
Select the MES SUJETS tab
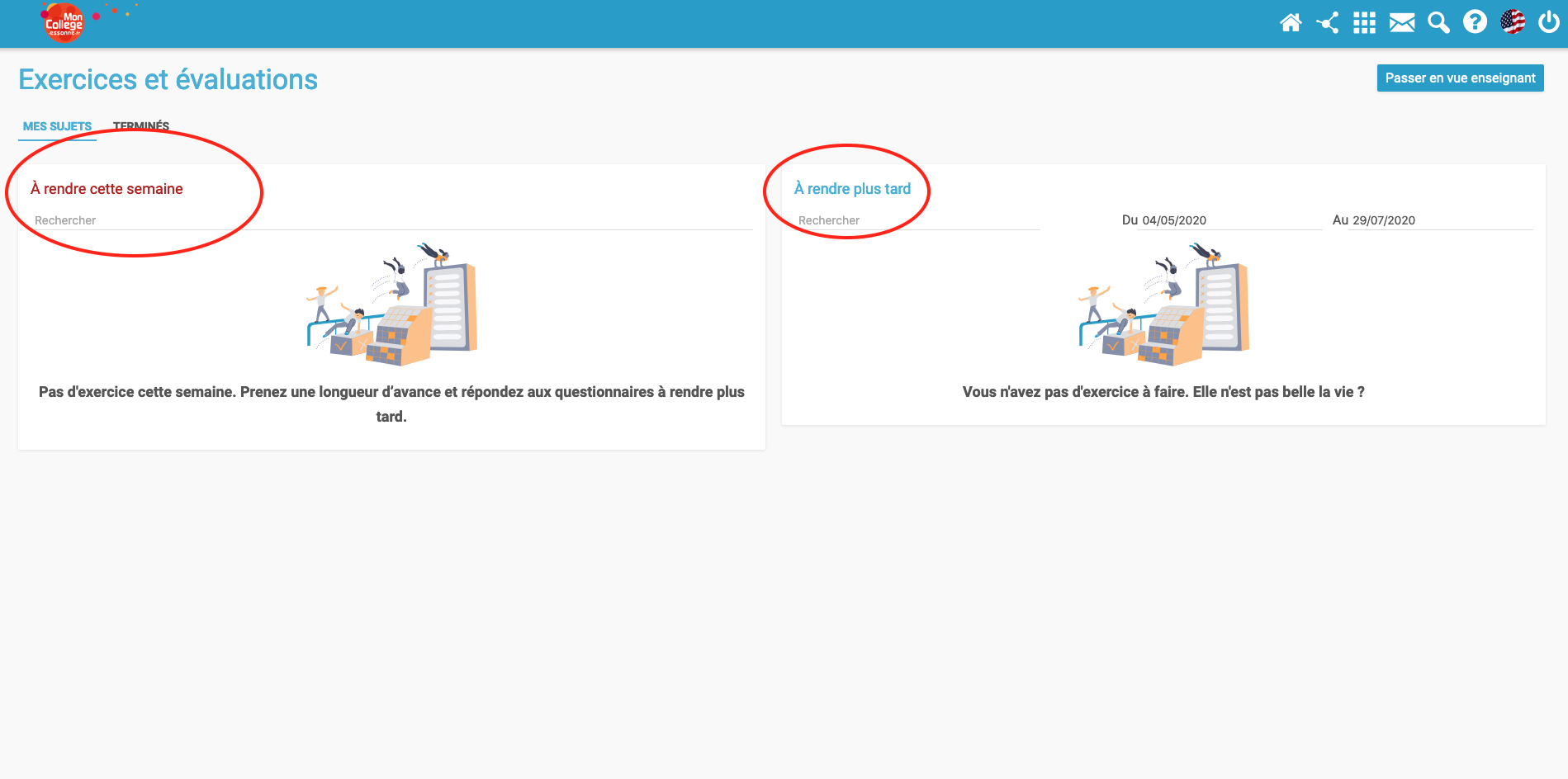tap(57, 126)
